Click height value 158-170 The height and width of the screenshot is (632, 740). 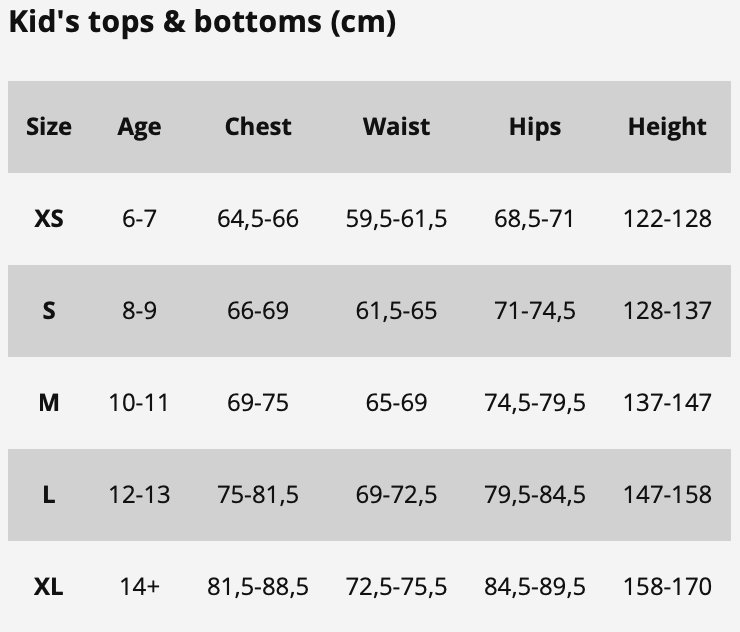667,586
